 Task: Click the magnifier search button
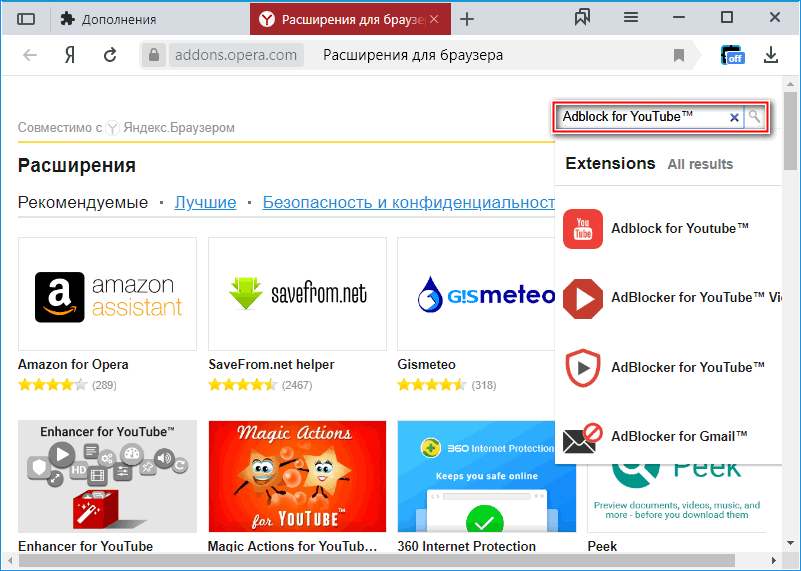[755, 117]
